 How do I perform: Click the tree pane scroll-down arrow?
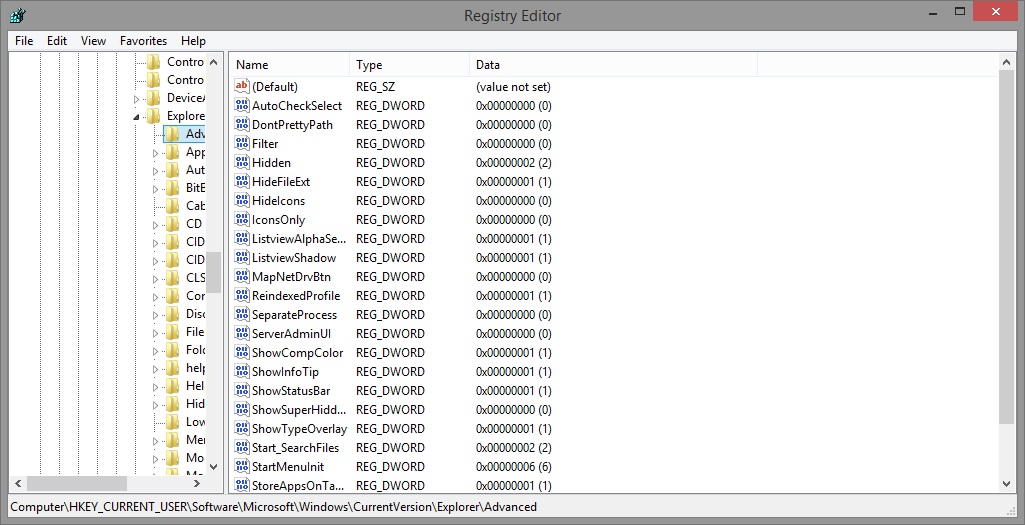pyautogui.click(x=213, y=467)
